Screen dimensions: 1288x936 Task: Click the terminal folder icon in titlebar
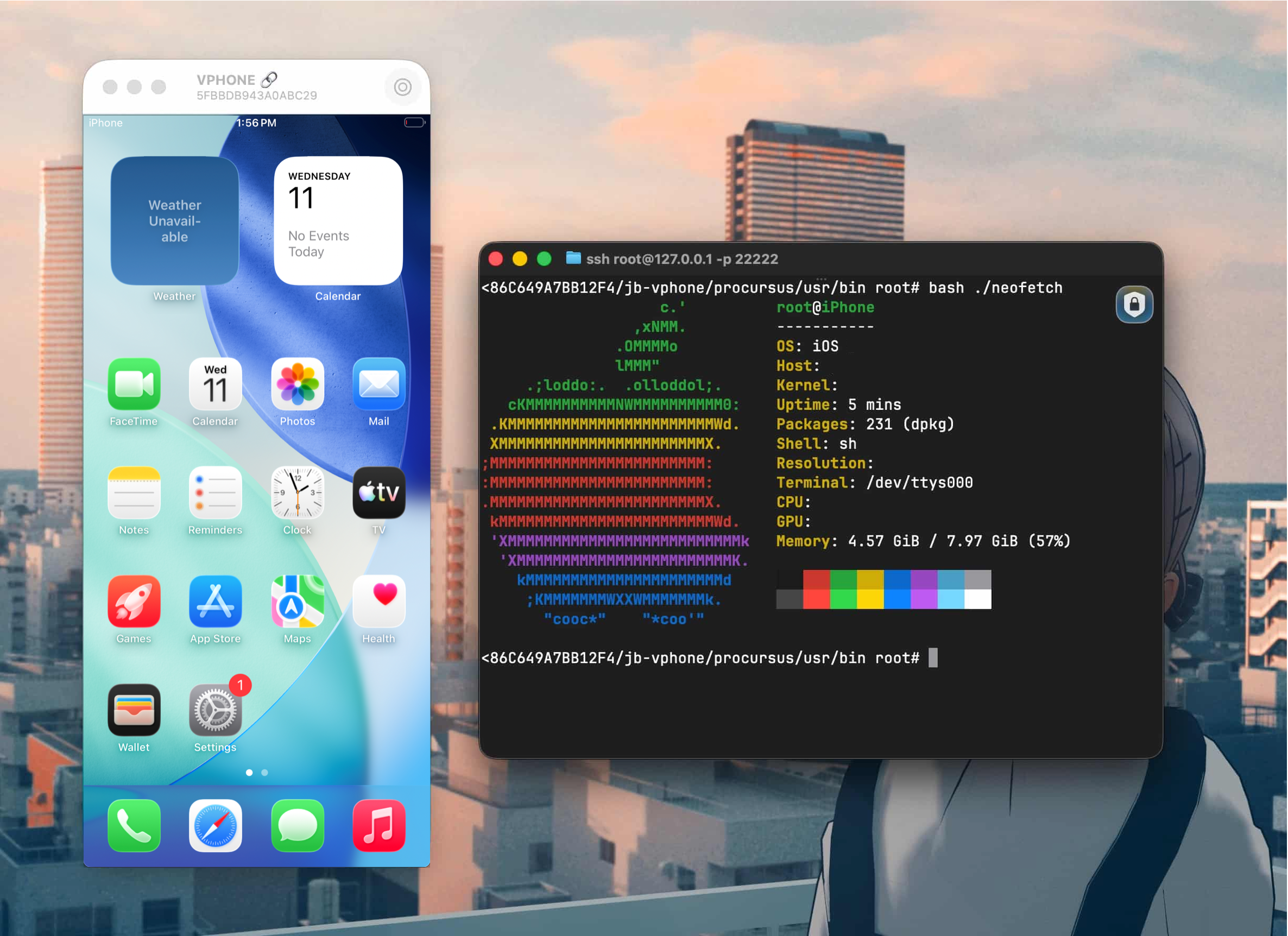coord(573,259)
